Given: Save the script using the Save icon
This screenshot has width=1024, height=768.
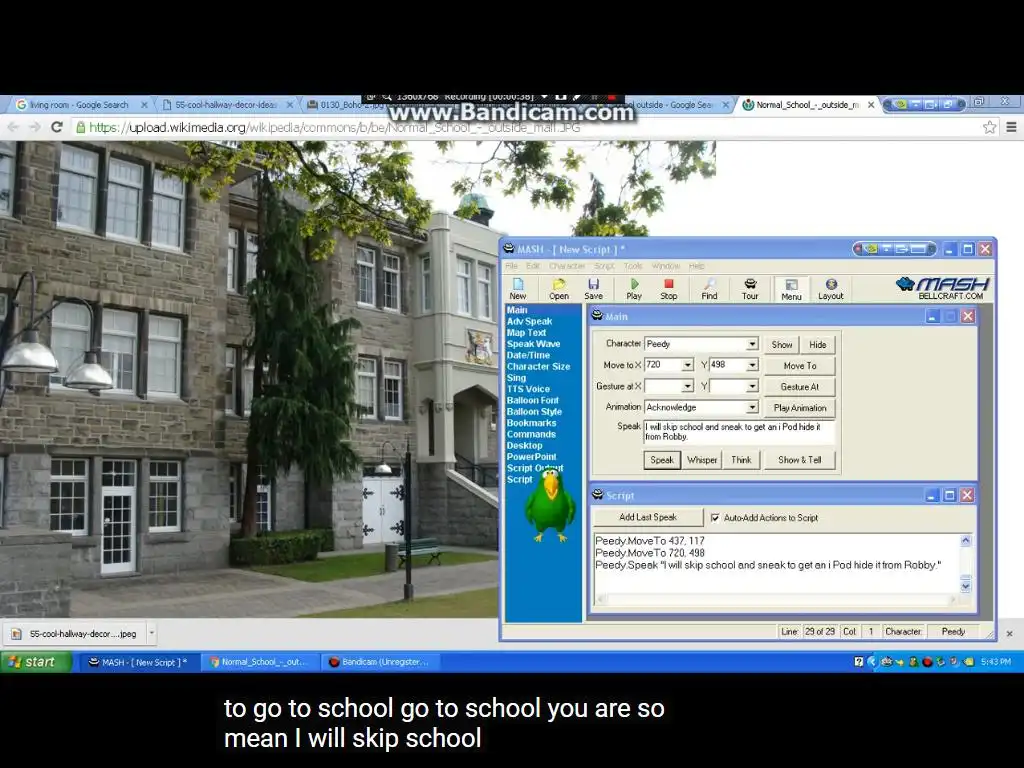Looking at the screenshot, I should [594, 289].
